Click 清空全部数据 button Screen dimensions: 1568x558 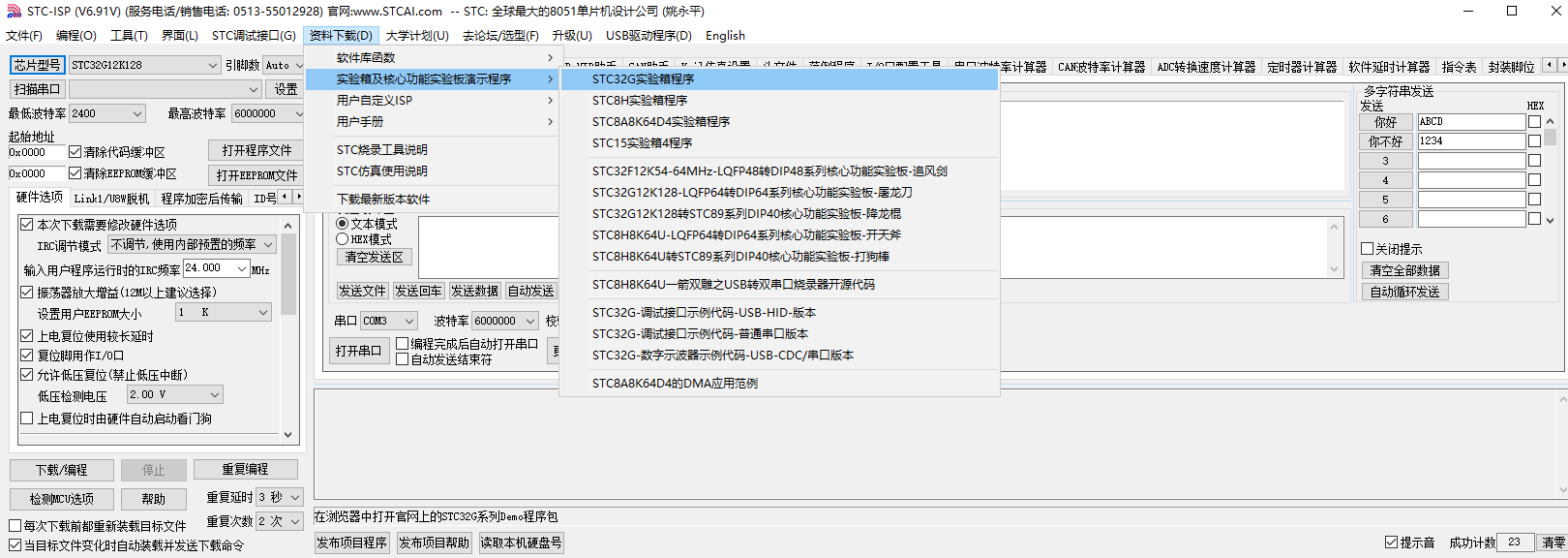[x=1404, y=271]
